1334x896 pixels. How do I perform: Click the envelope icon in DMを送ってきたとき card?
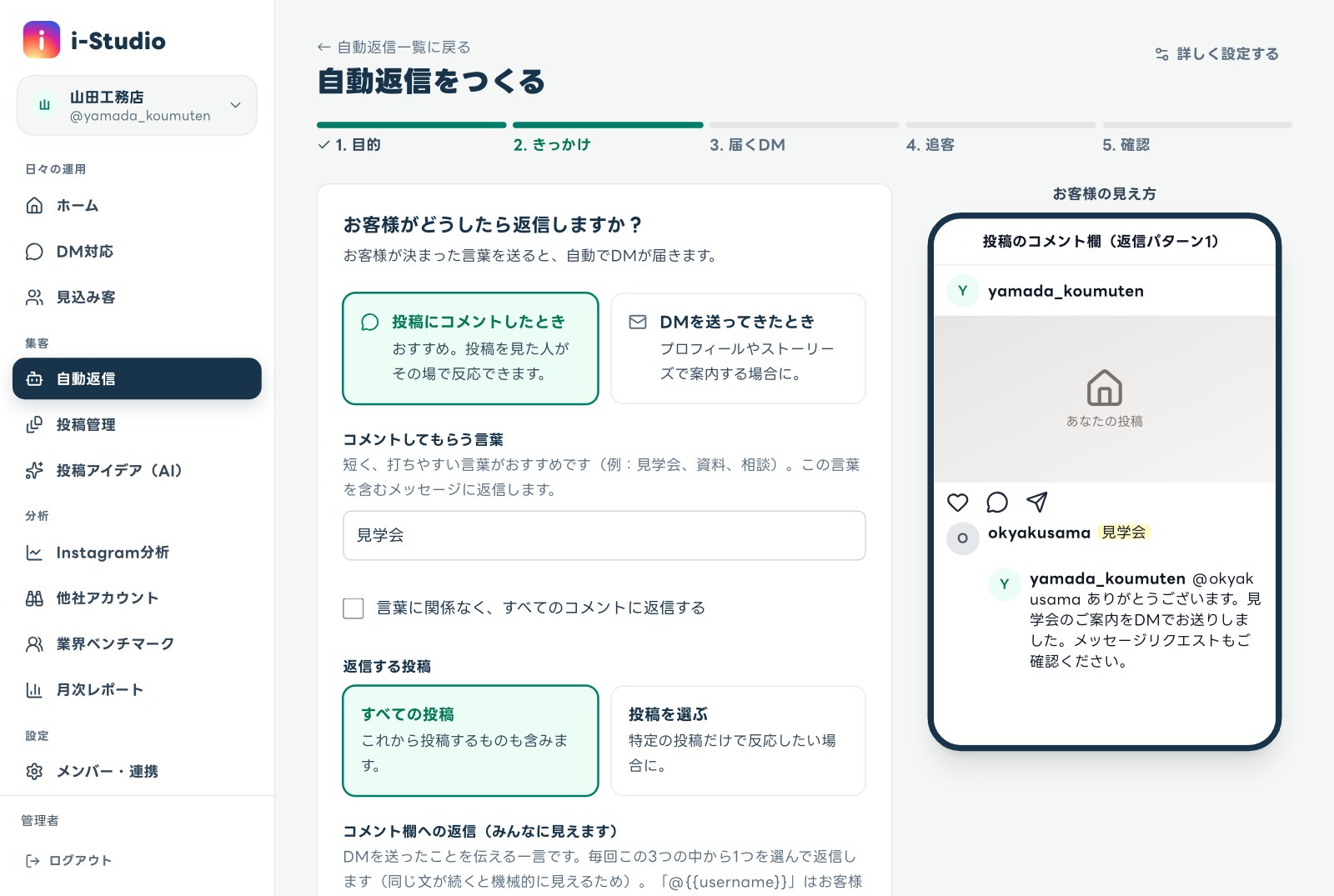638,322
